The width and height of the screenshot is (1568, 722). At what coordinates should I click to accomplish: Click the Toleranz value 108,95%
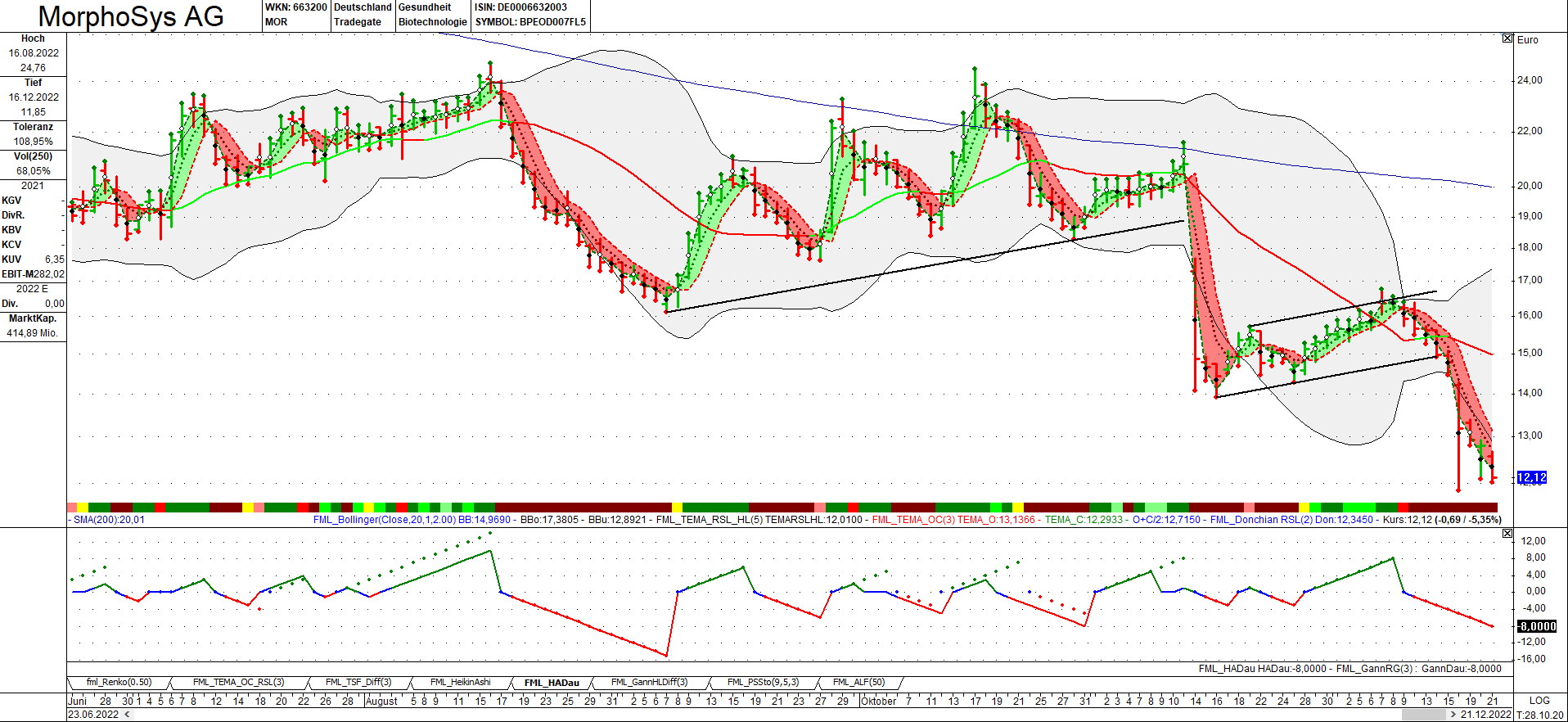(x=33, y=142)
